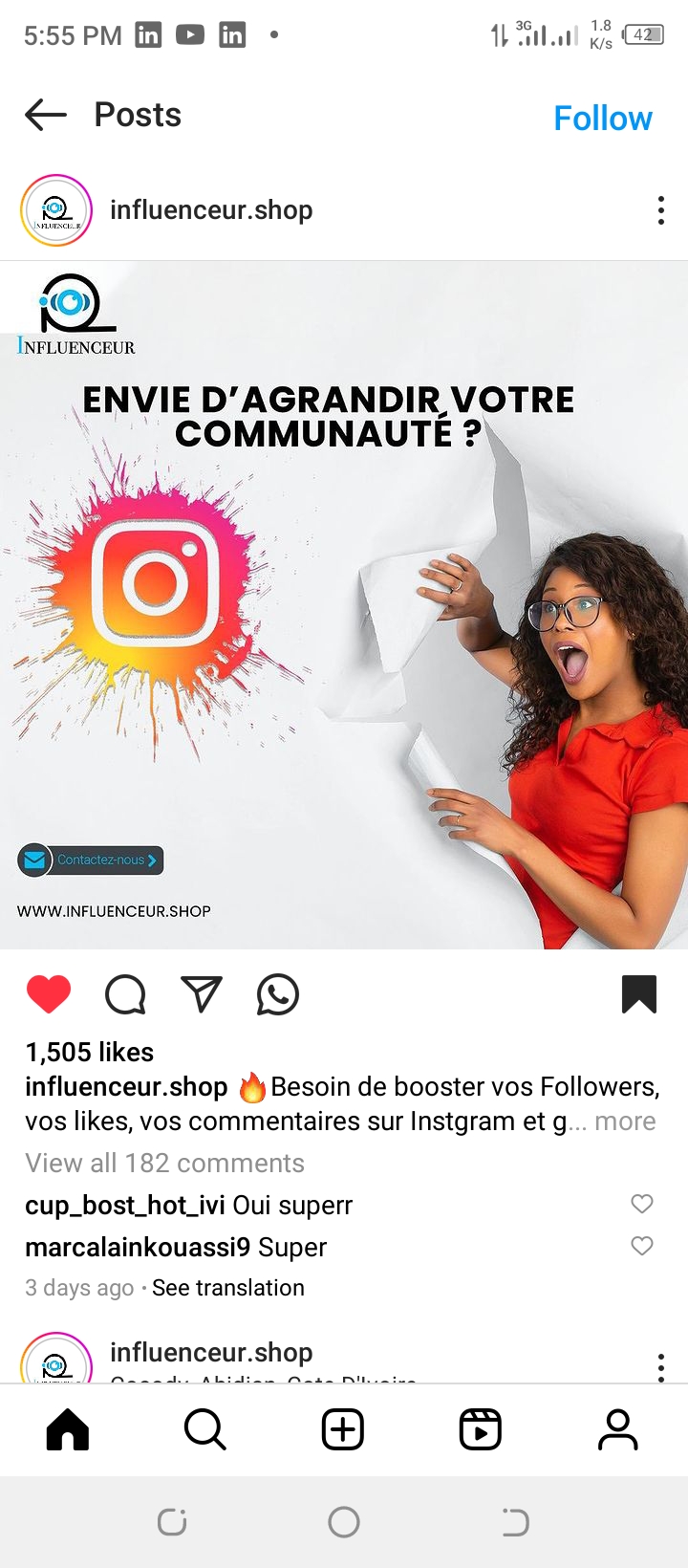The width and height of the screenshot is (688, 1568).
Task: Create new post plus icon
Action: coord(343,1430)
